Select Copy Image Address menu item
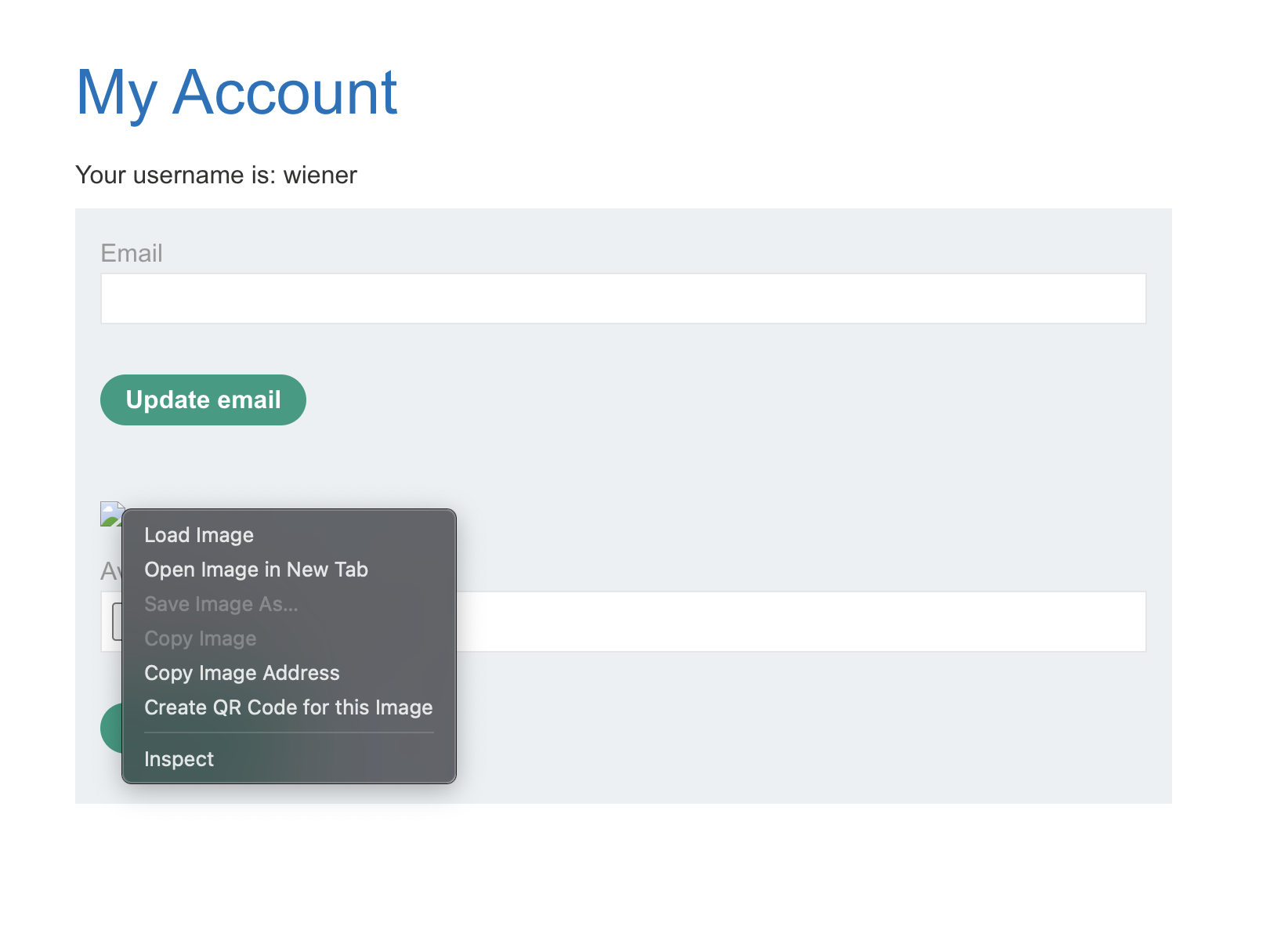The width and height of the screenshot is (1288, 926). 242,673
